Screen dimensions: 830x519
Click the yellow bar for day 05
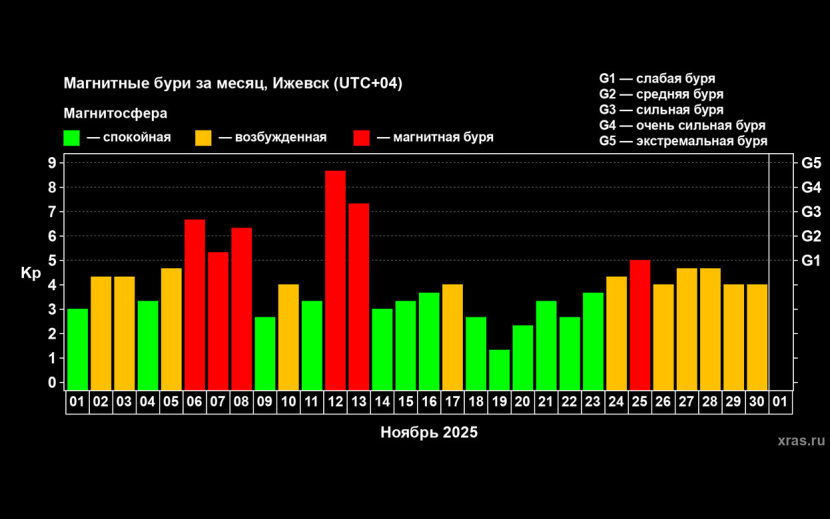point(171,328)
